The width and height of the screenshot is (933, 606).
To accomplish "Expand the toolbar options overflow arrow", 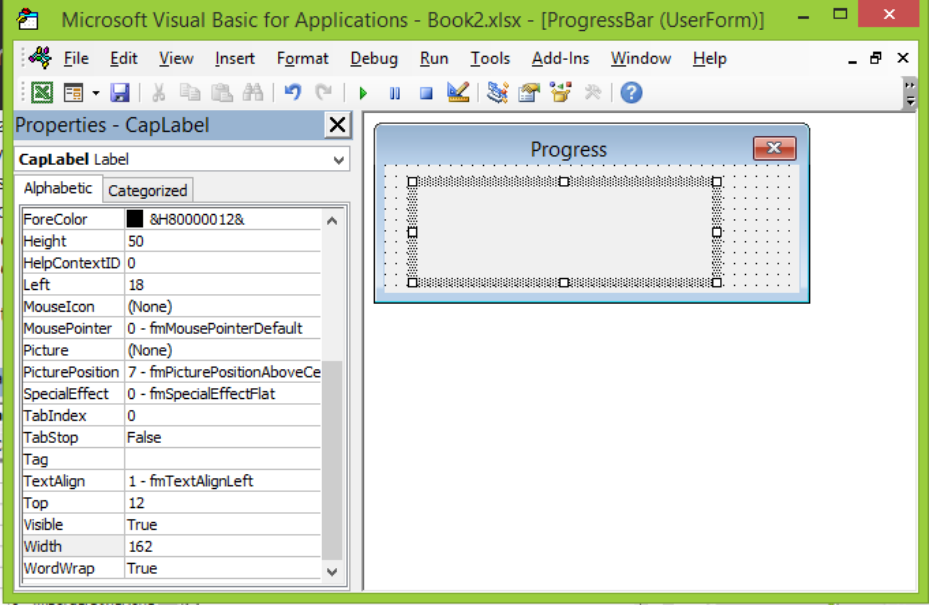I will point(909,93).
